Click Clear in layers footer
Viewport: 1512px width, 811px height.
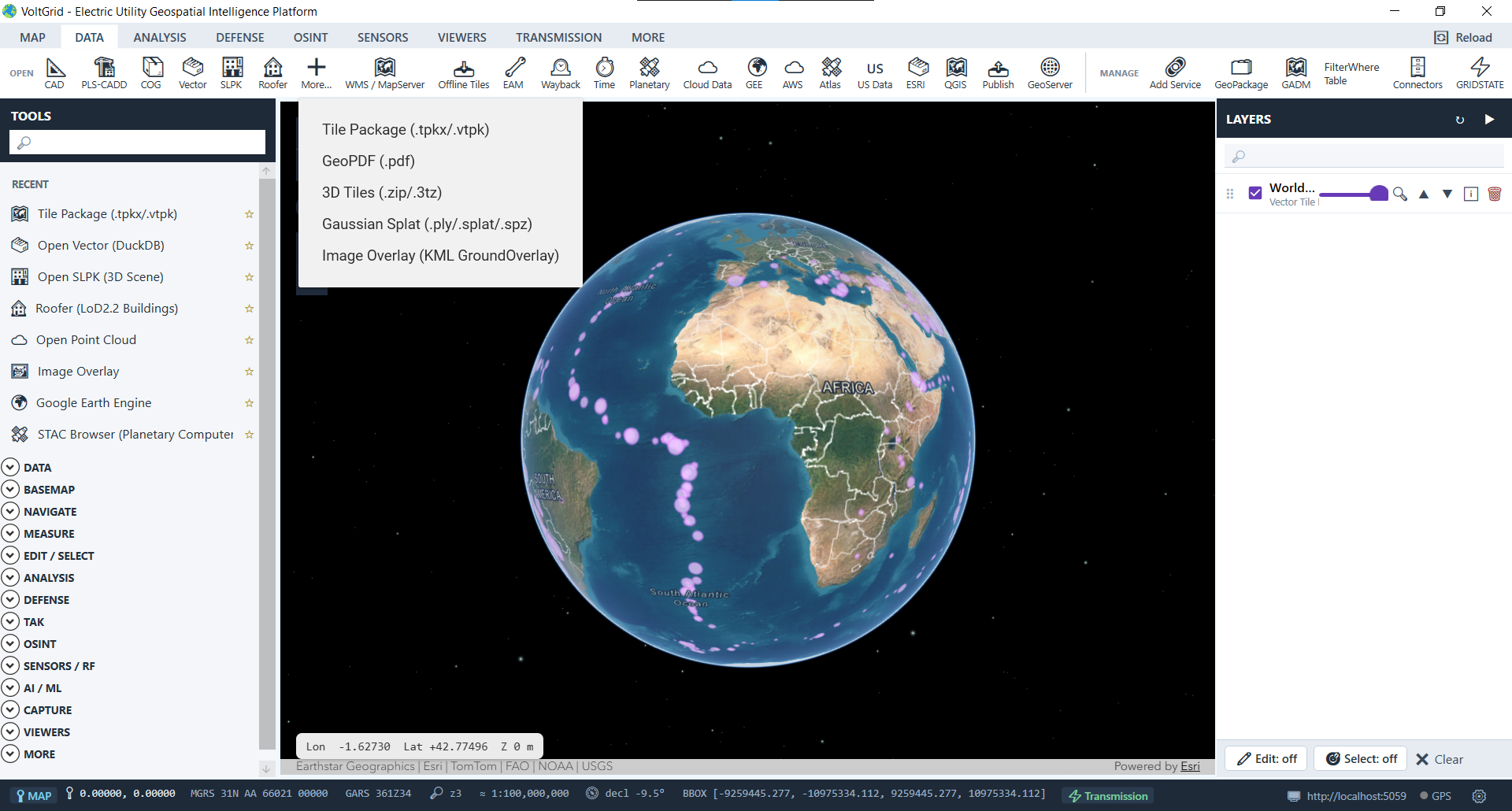(1440, 759)
